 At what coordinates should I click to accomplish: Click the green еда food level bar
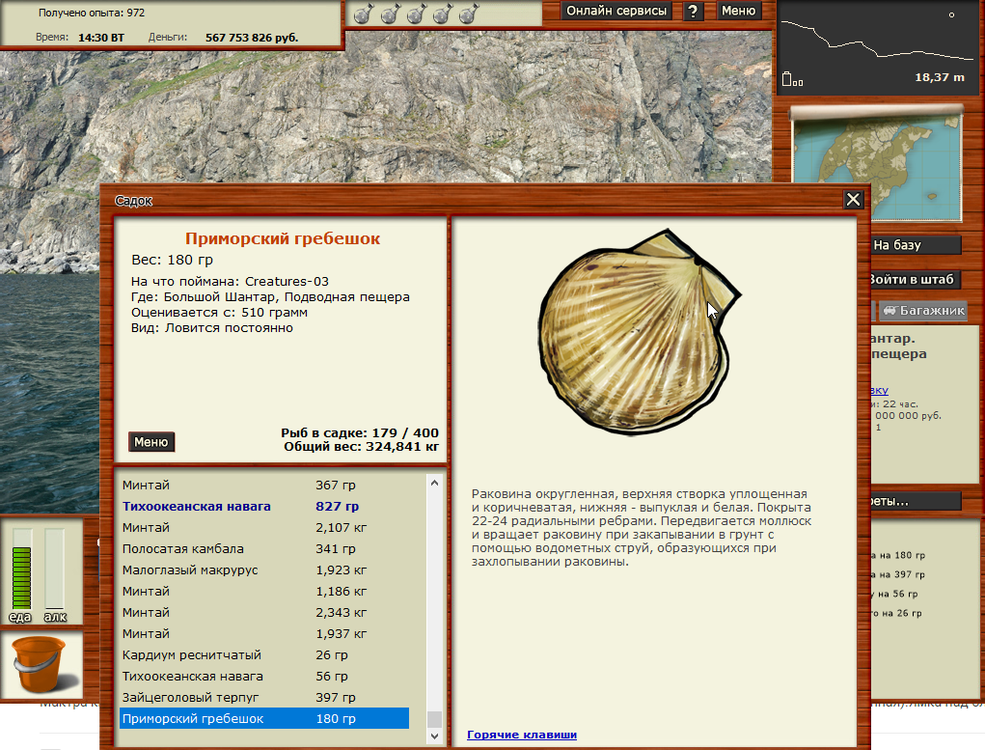tap(21, 569)
